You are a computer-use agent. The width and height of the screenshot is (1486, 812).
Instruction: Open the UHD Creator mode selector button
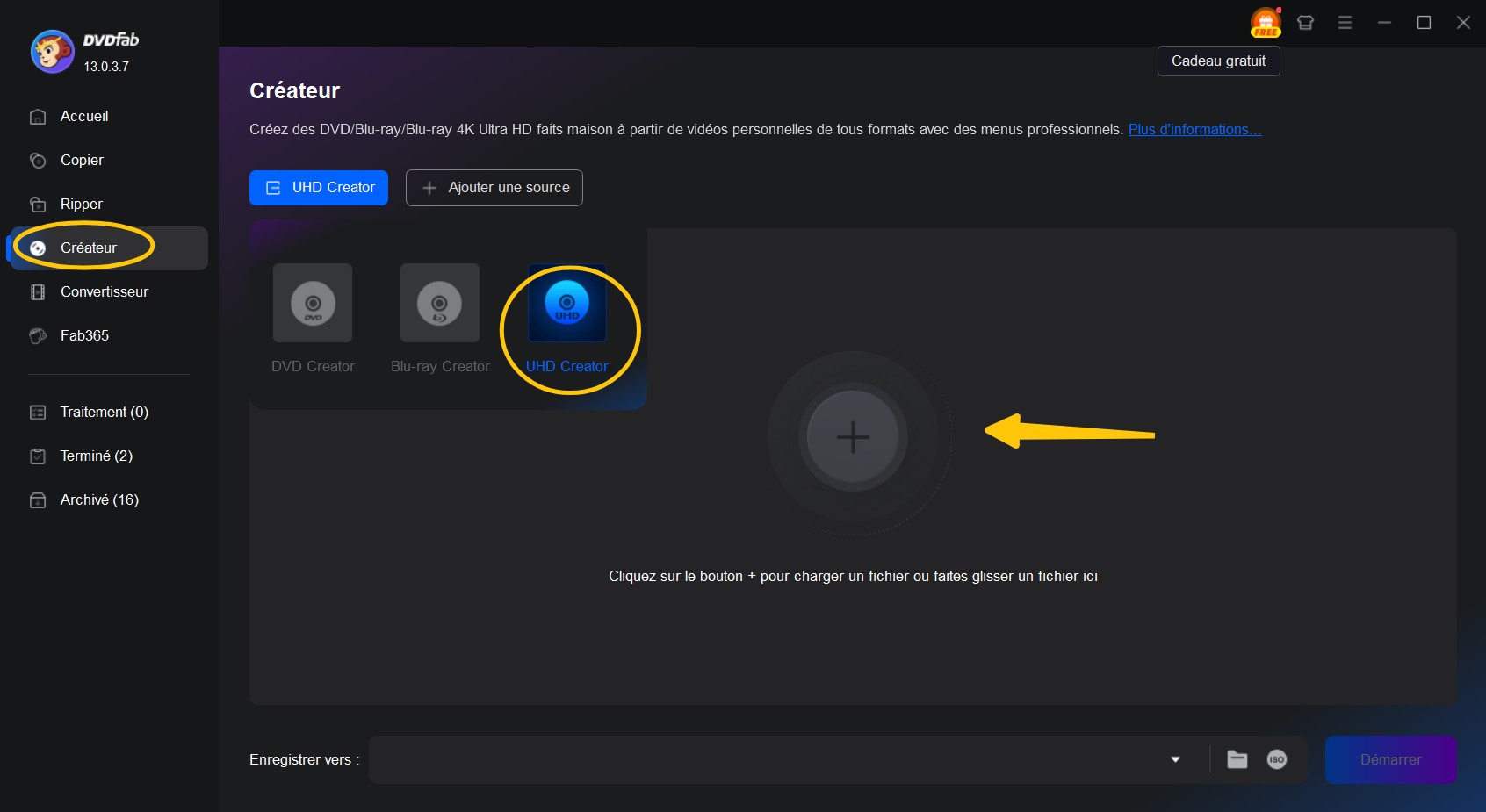319,188
